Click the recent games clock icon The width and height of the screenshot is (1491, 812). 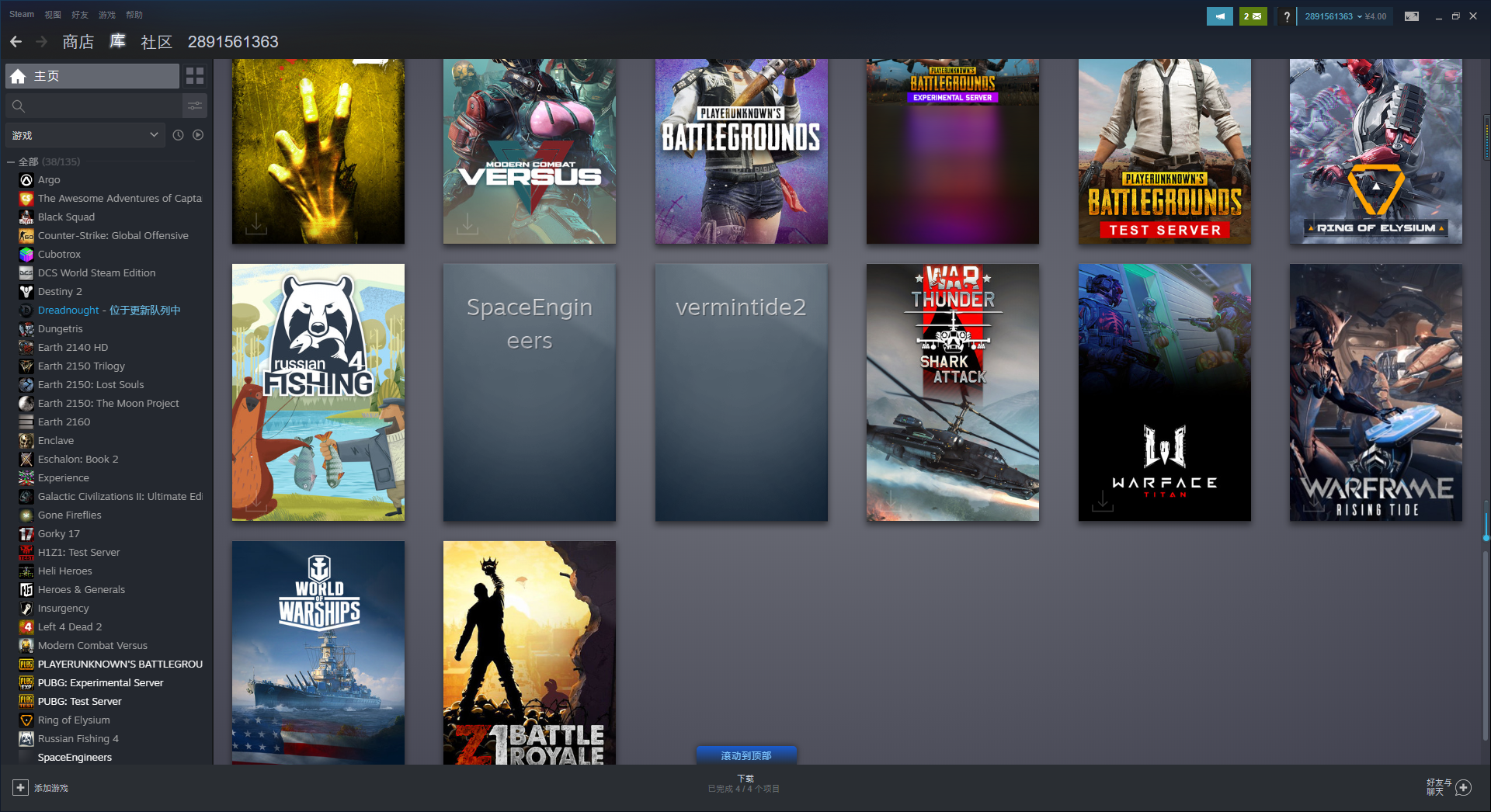click(x=178, y=134)
